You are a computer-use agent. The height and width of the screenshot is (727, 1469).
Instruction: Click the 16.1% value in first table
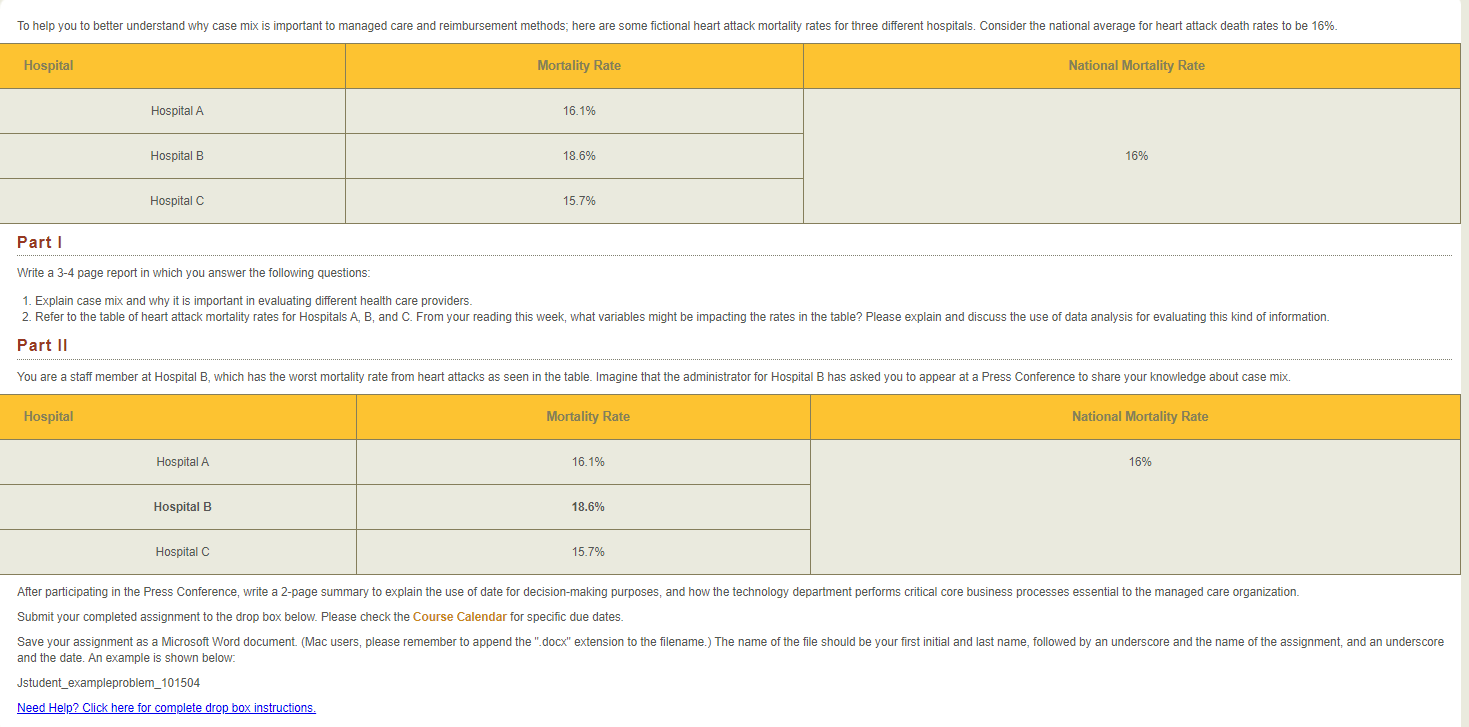pyautogui.click(x=579, y=111)
